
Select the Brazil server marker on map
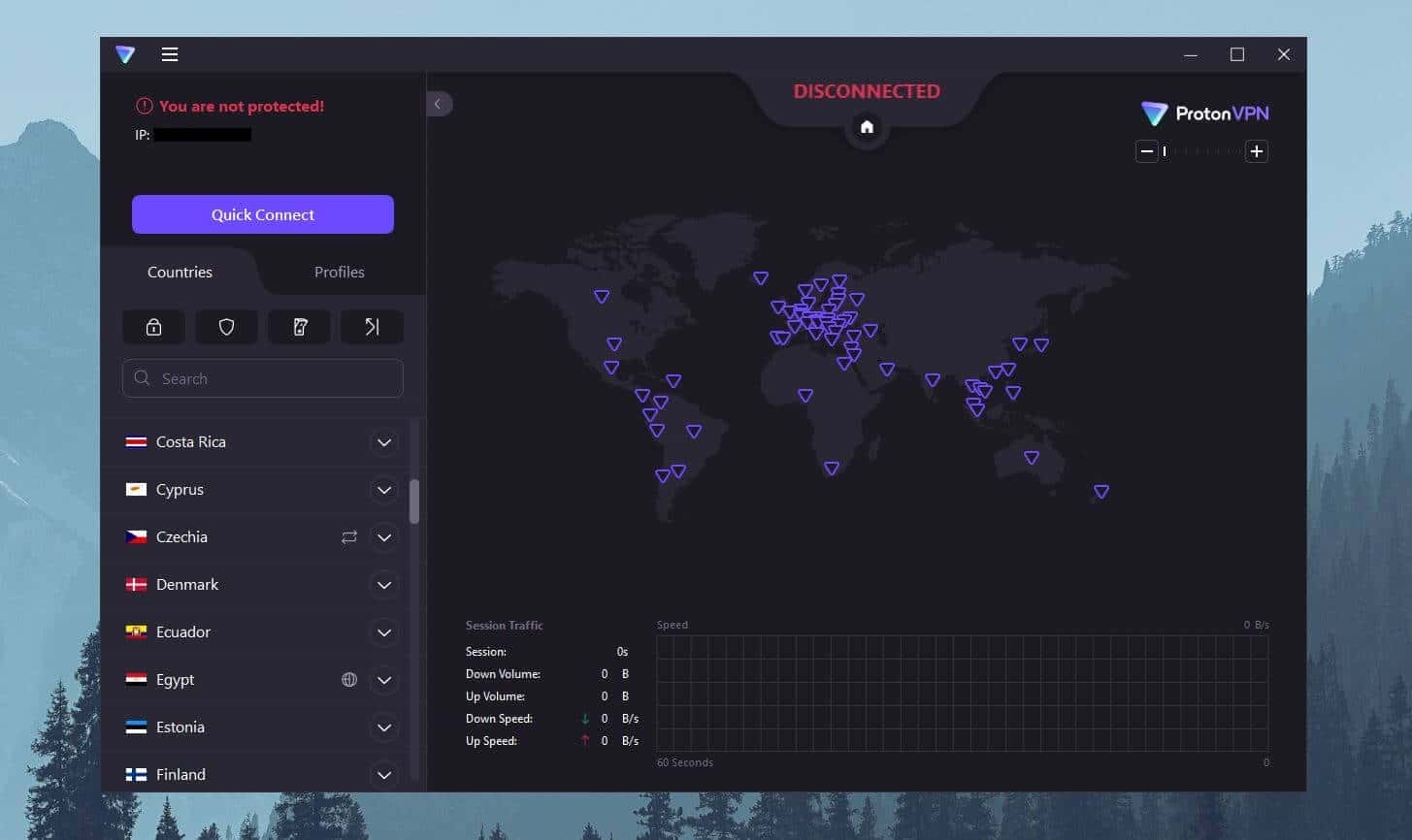694,432
